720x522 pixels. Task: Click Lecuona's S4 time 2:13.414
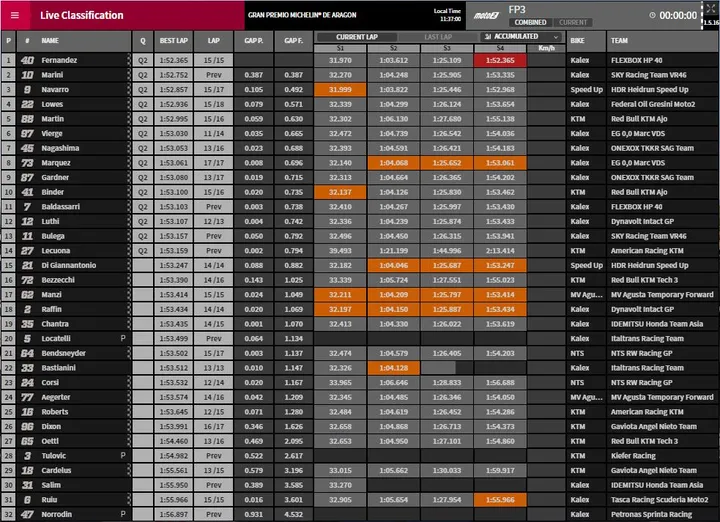[x=500, y=251]
